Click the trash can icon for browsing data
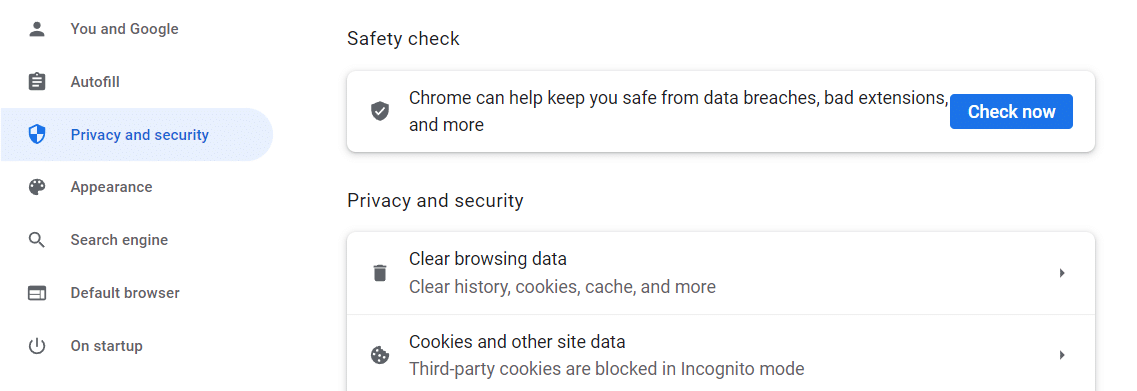Screen dimensions: 1137x391 (380, 273)
